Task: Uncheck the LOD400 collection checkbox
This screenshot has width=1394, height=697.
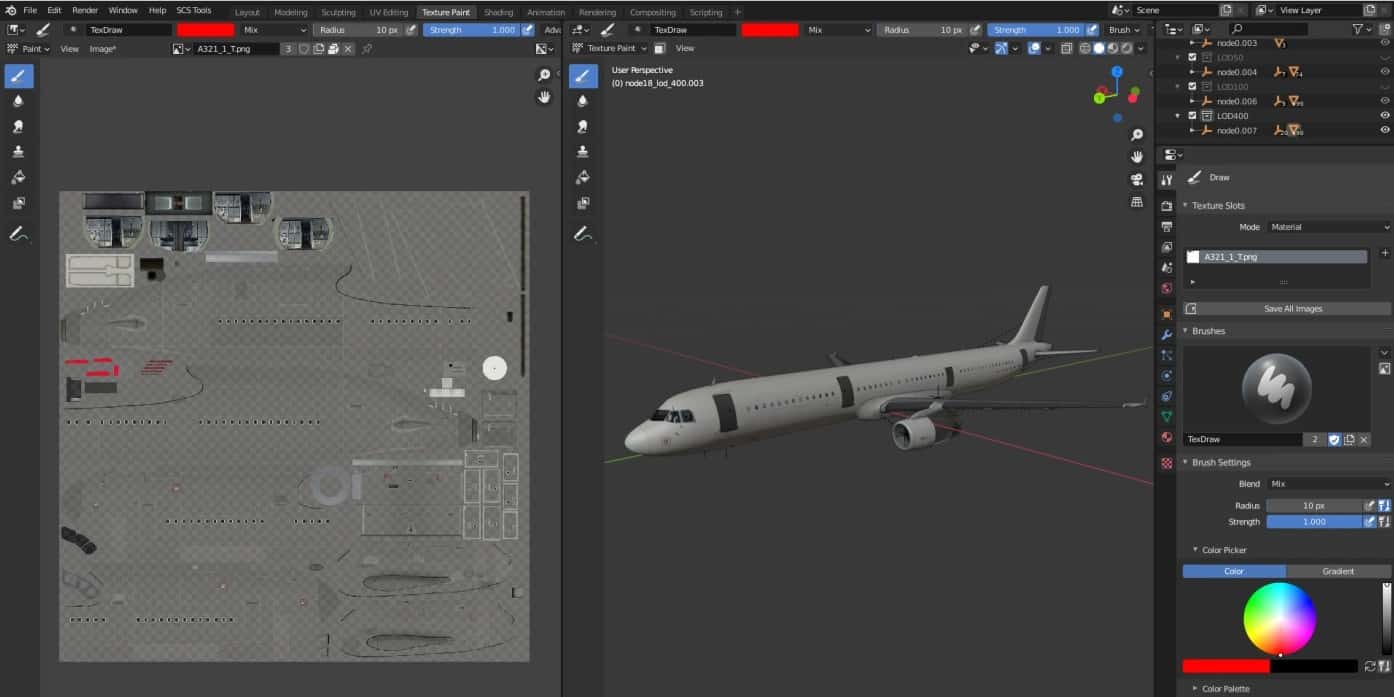Action: click(x=1192, y=115)
